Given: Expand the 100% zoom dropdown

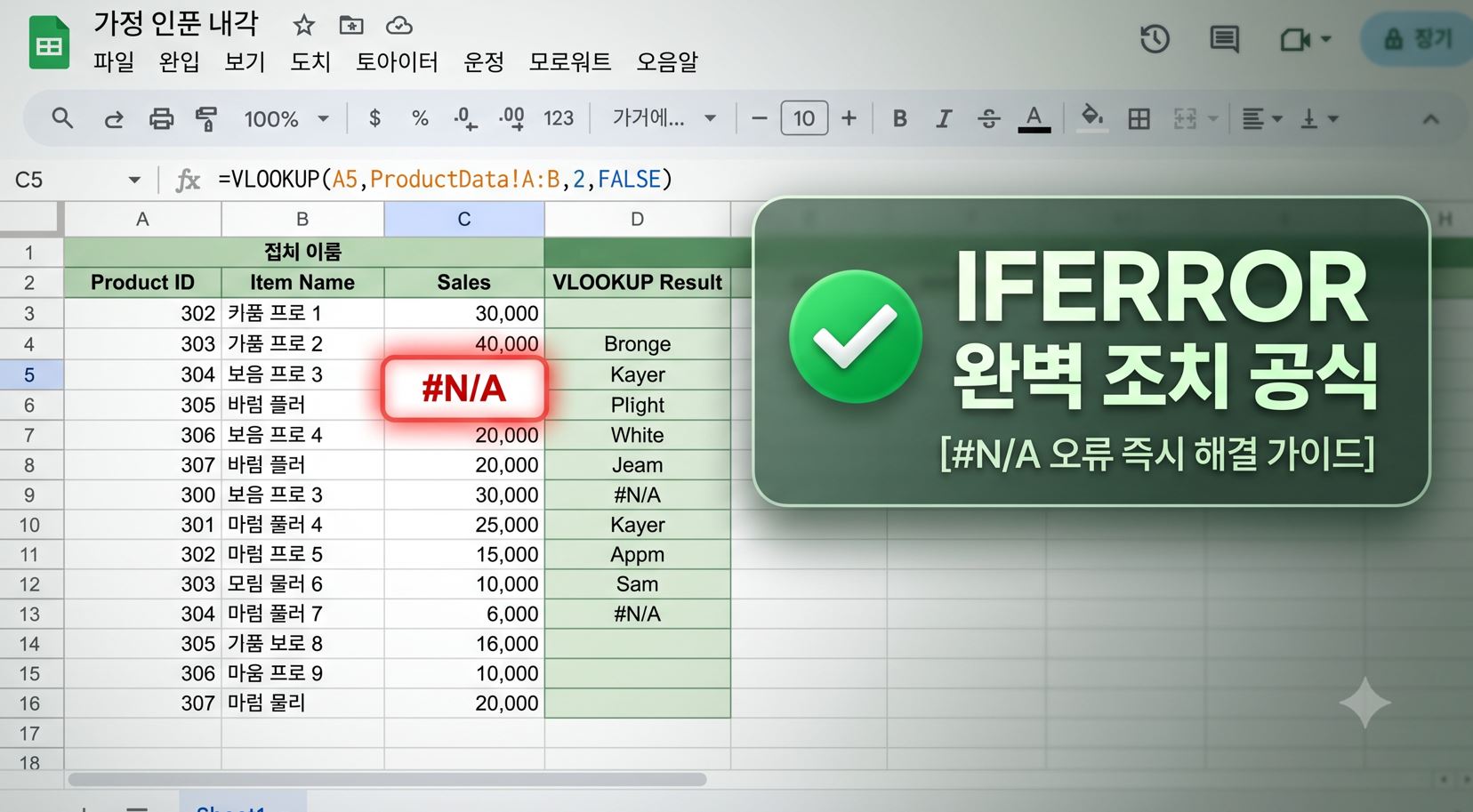Looking at the screenshot, I should 286,118.
